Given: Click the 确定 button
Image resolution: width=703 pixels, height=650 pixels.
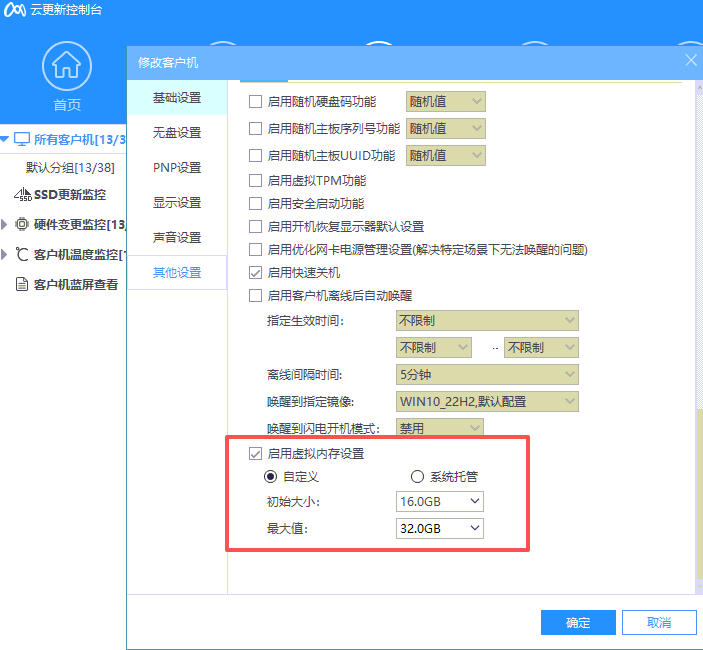Looking at the screenshot, I should coord(578,622).
